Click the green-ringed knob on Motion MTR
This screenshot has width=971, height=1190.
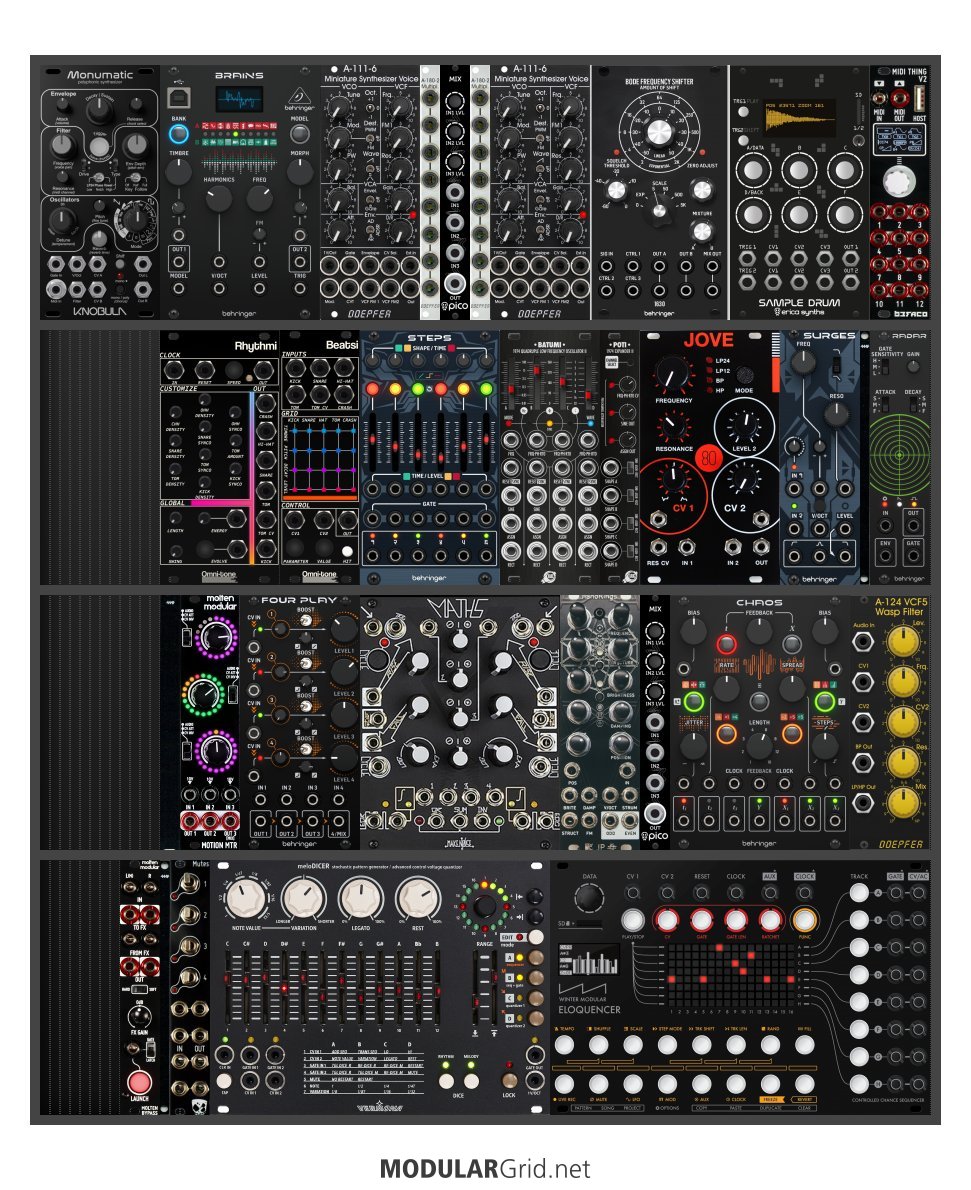[x=203, y=693]
